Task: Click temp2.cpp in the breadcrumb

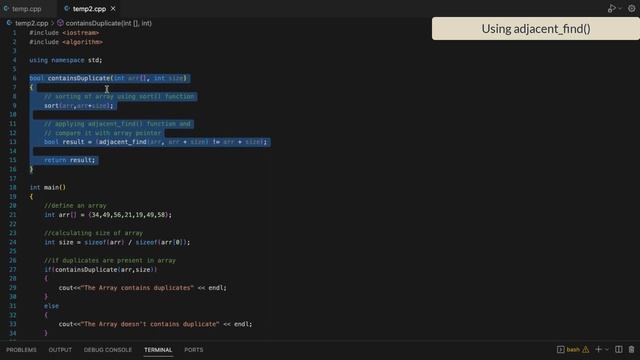Action: click(x=31, y=23)
